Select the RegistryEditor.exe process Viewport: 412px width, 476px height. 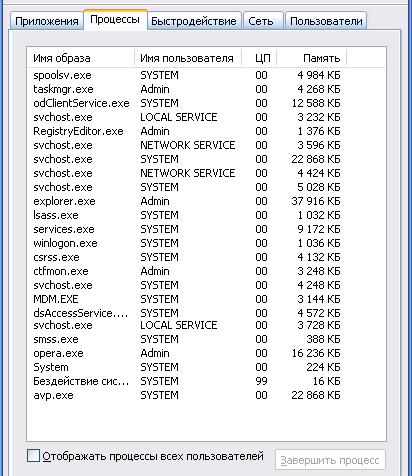tap(187, 131)
